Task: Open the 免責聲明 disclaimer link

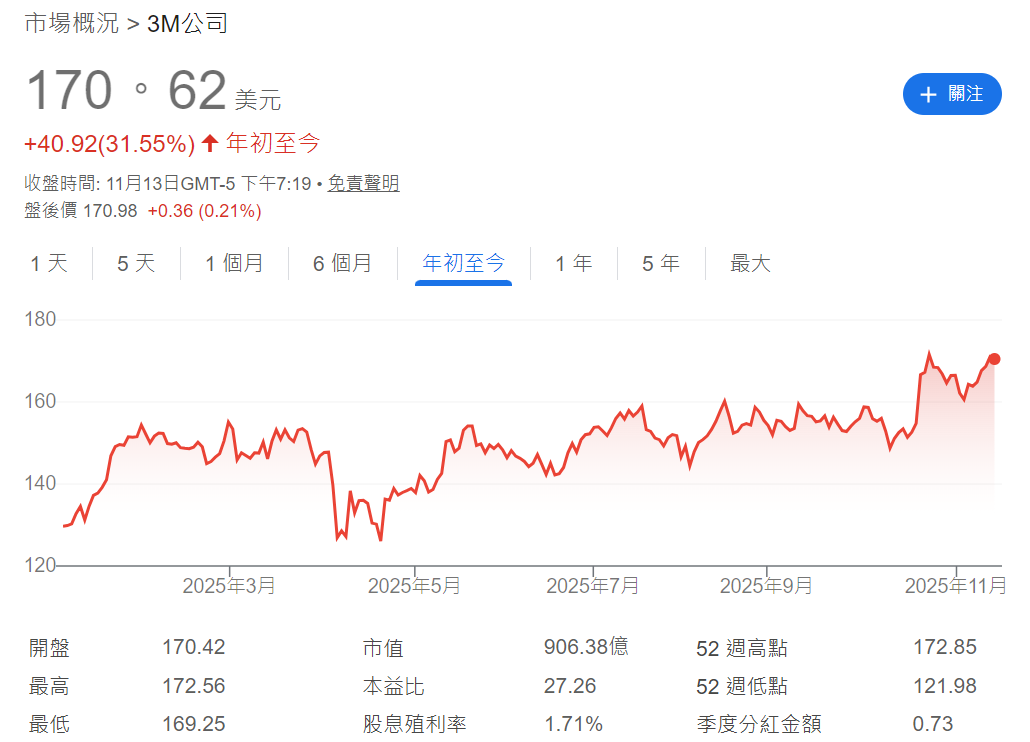Action: click(363, 186)
